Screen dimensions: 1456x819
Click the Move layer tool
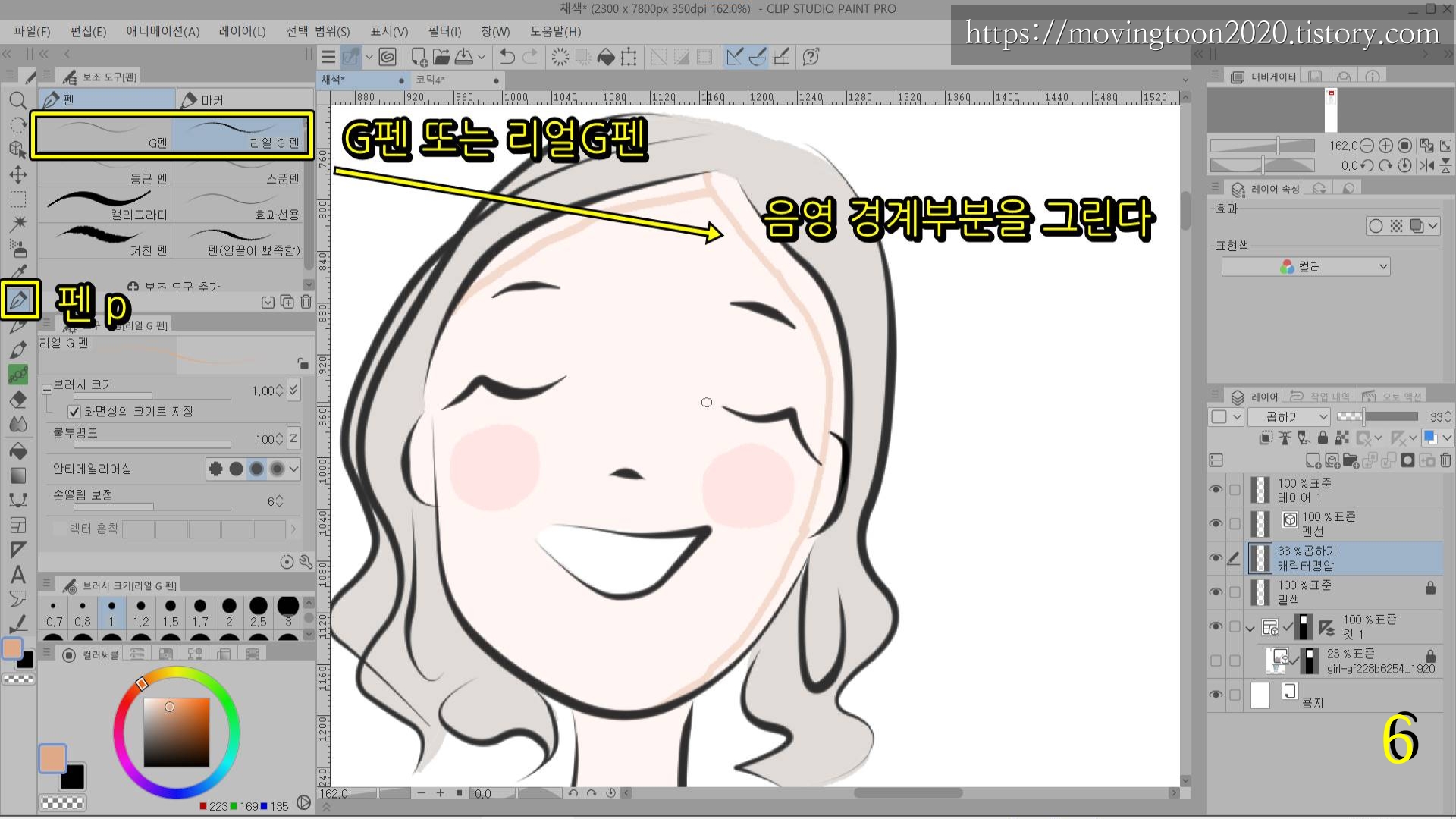18,174
